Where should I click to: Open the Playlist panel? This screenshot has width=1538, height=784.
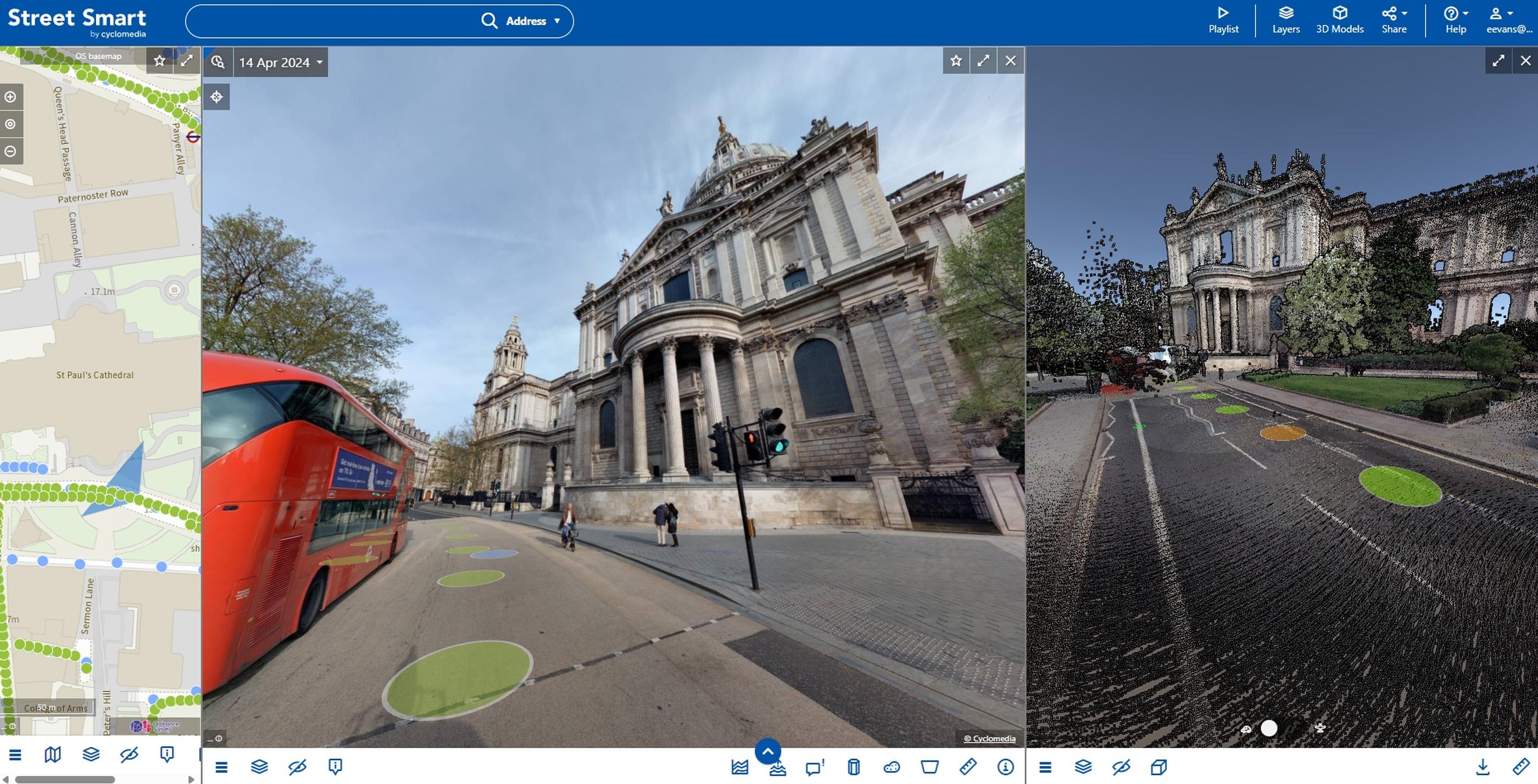pos(1223,20)
